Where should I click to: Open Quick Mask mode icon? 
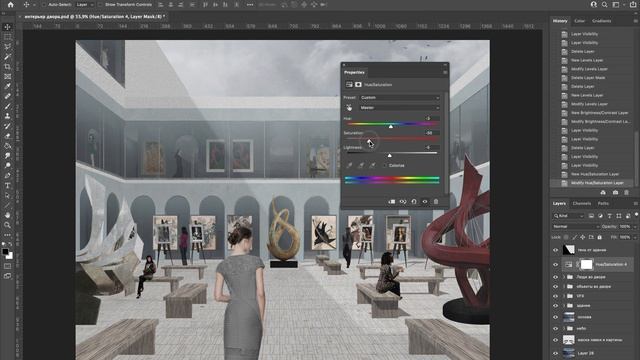click(x=7, y=266)
